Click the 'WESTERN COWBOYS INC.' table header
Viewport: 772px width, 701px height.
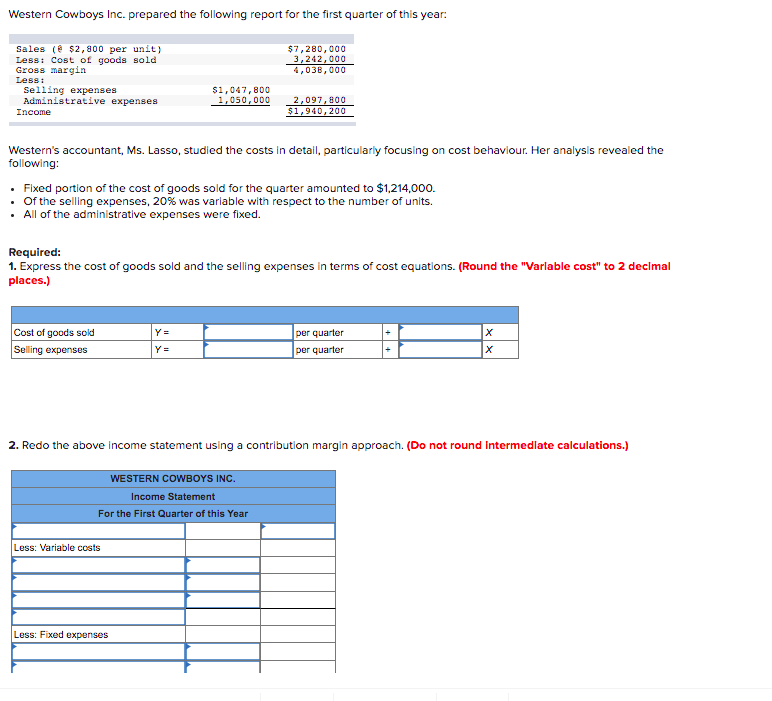click(173, 478)
